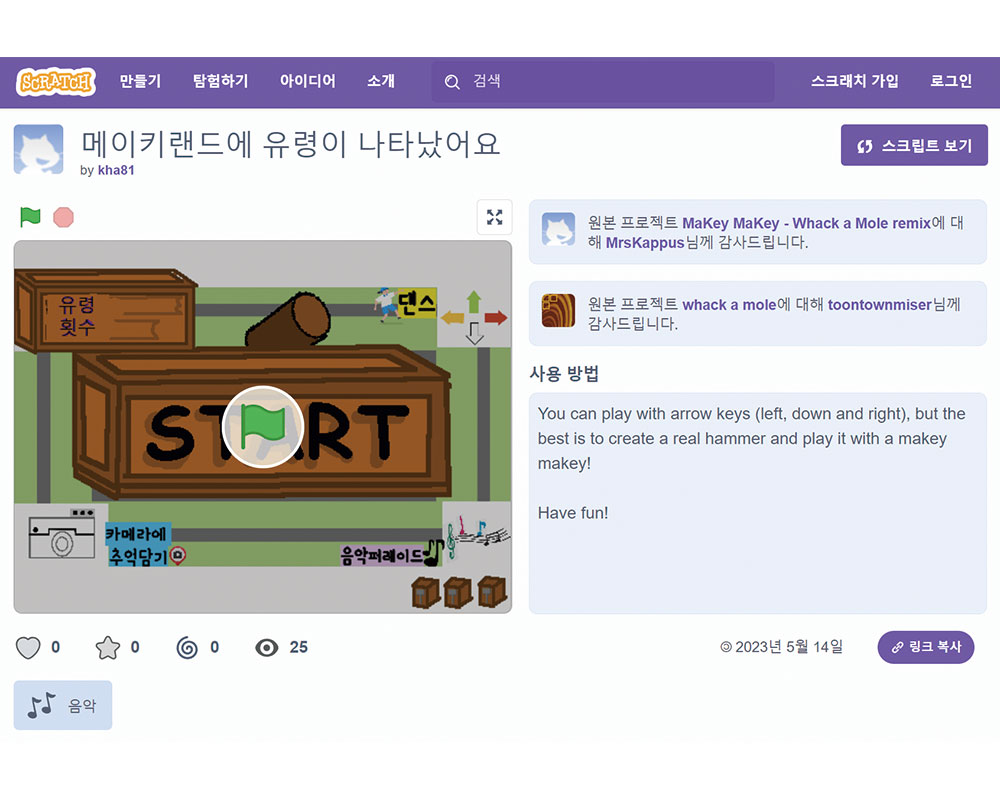This screenshot has height=800, width=1000.
Task: Click the remix spiral count icon
Action: coord(187,648)
